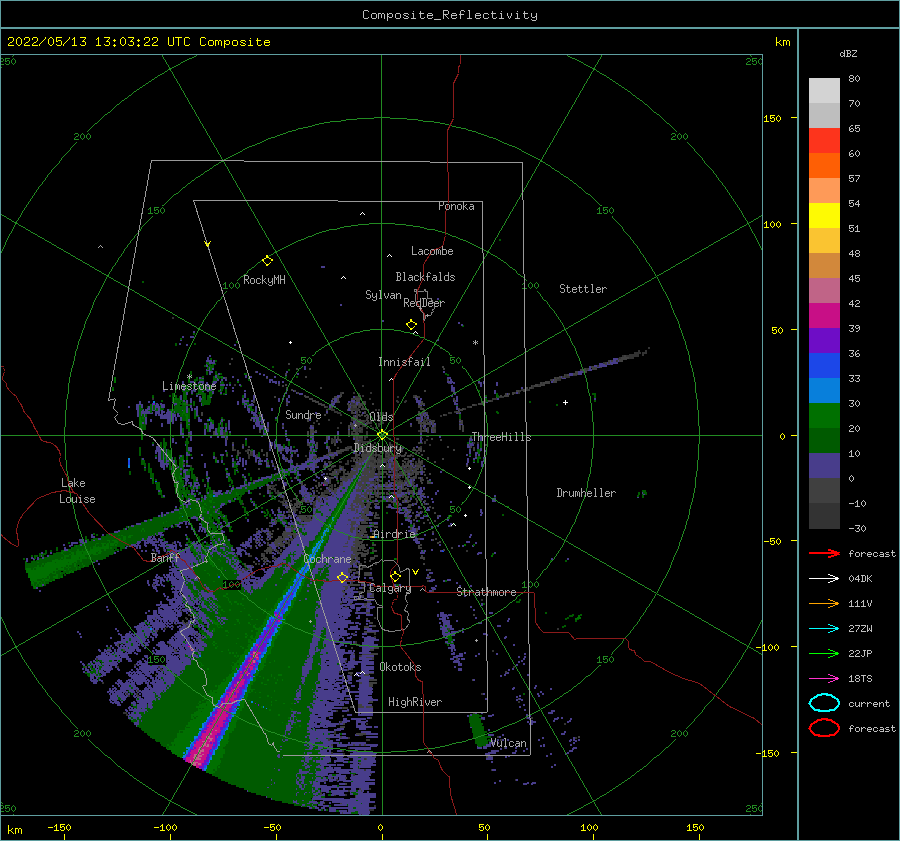
Task: Click the Stettler town label
Action: (x=583, y=289)
